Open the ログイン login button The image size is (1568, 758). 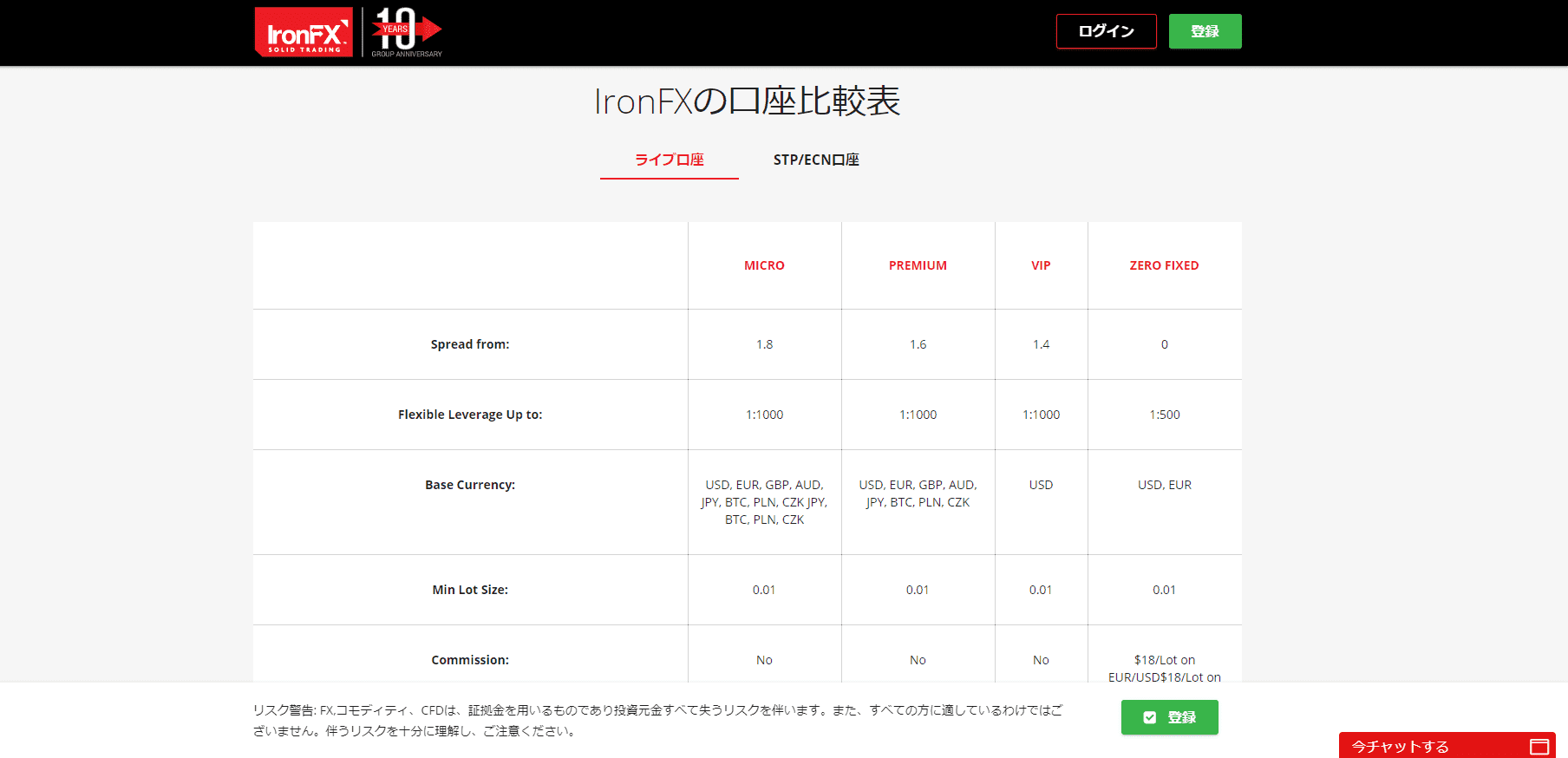click(1106, 31)
